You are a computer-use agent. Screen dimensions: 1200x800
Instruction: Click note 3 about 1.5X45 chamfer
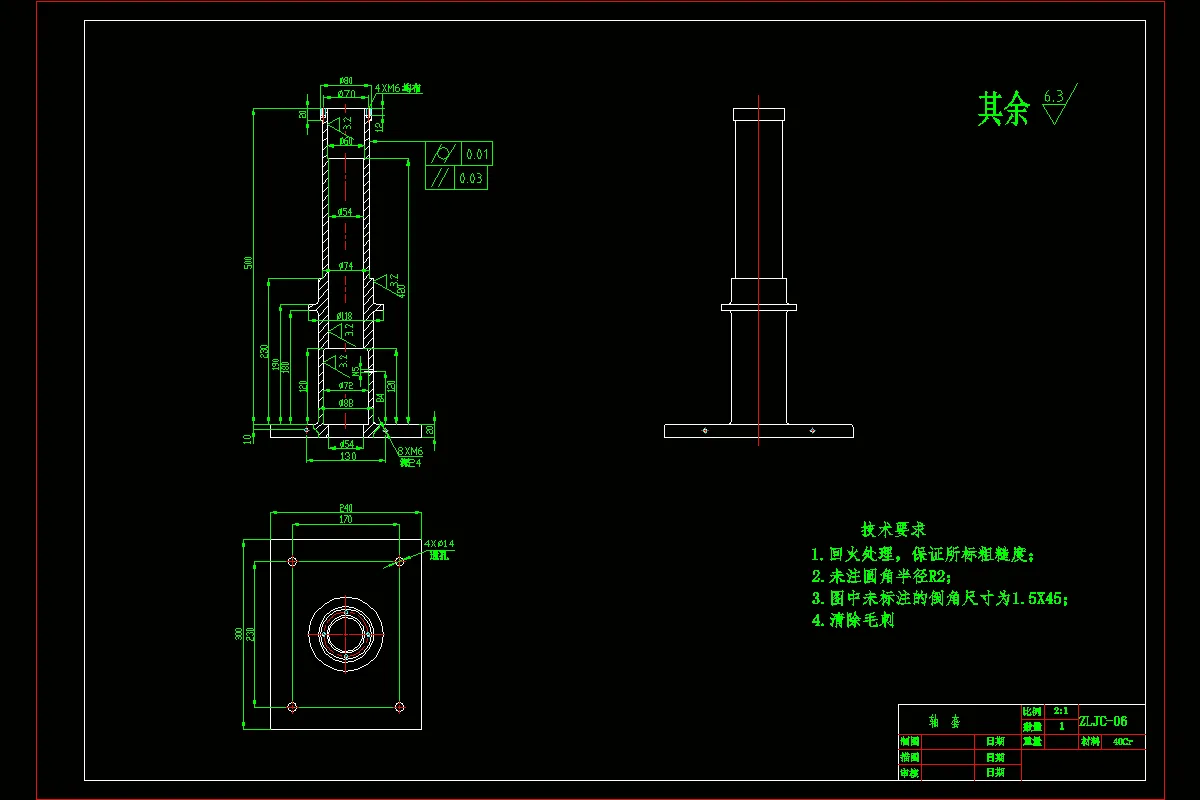[x=940, y=598]
